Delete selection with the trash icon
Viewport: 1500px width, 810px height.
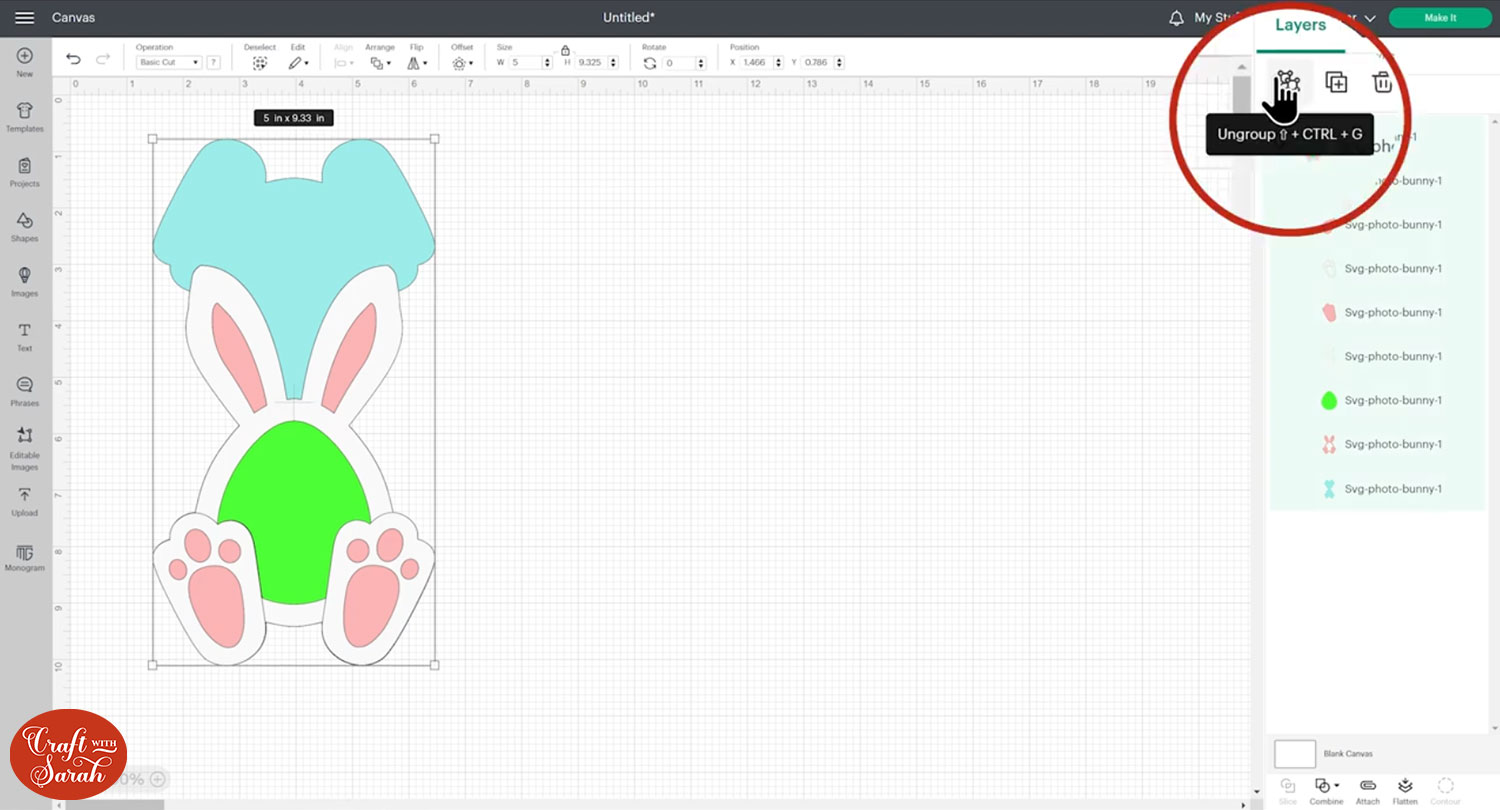click(1382, 82)
